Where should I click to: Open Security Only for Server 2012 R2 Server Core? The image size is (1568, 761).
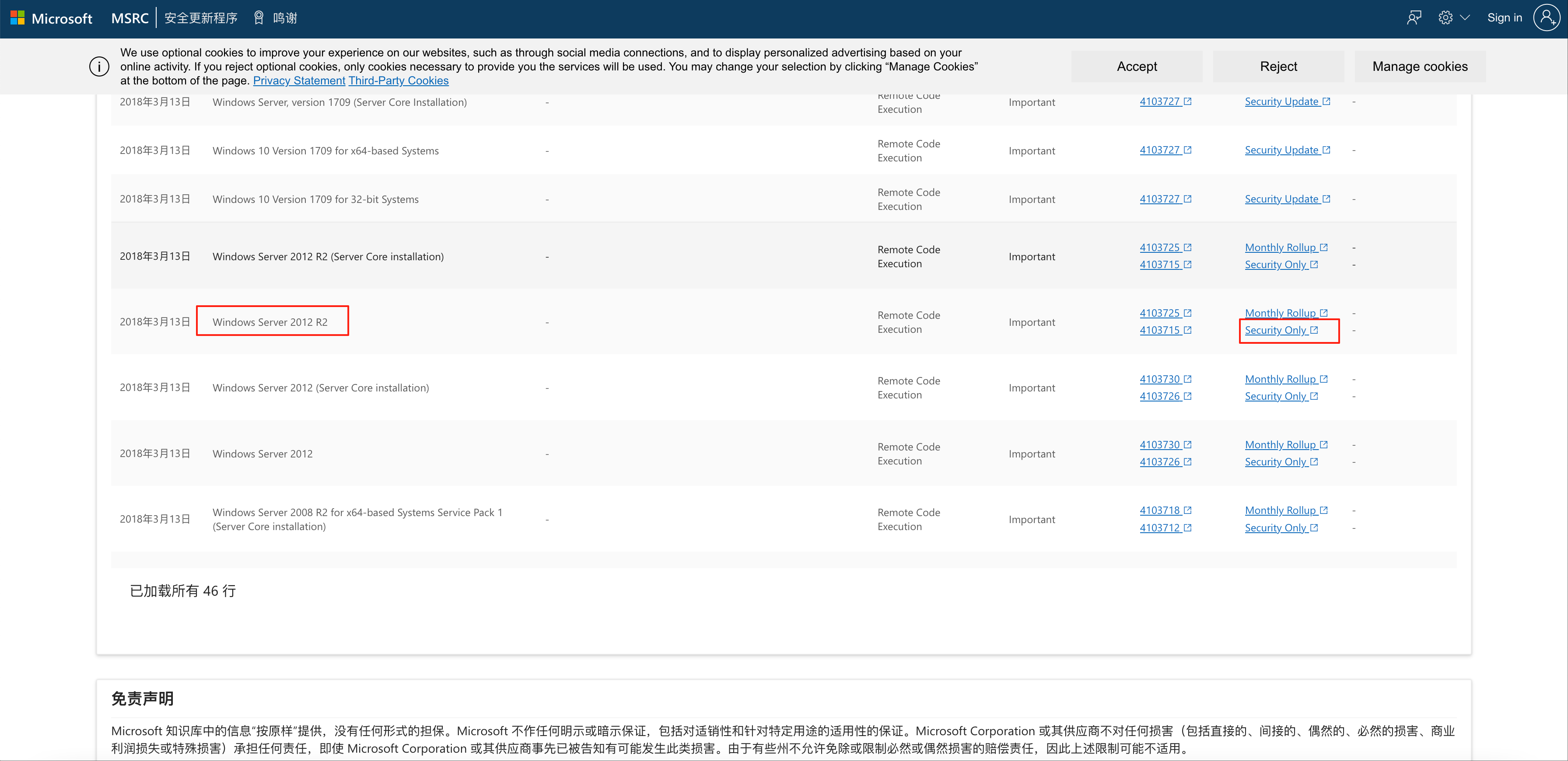coord(1281,265)
